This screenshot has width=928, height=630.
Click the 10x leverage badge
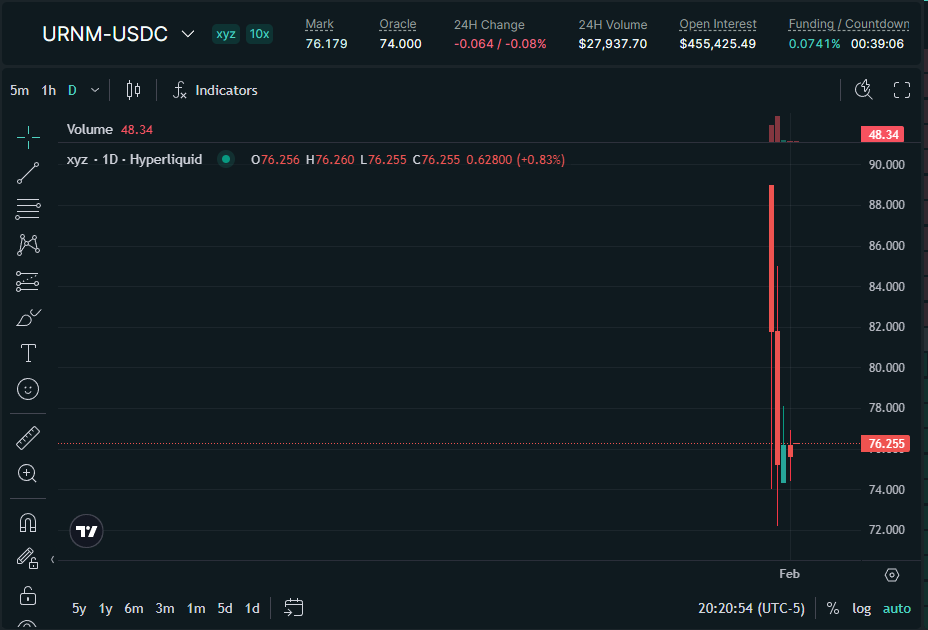tap(259, 34)
